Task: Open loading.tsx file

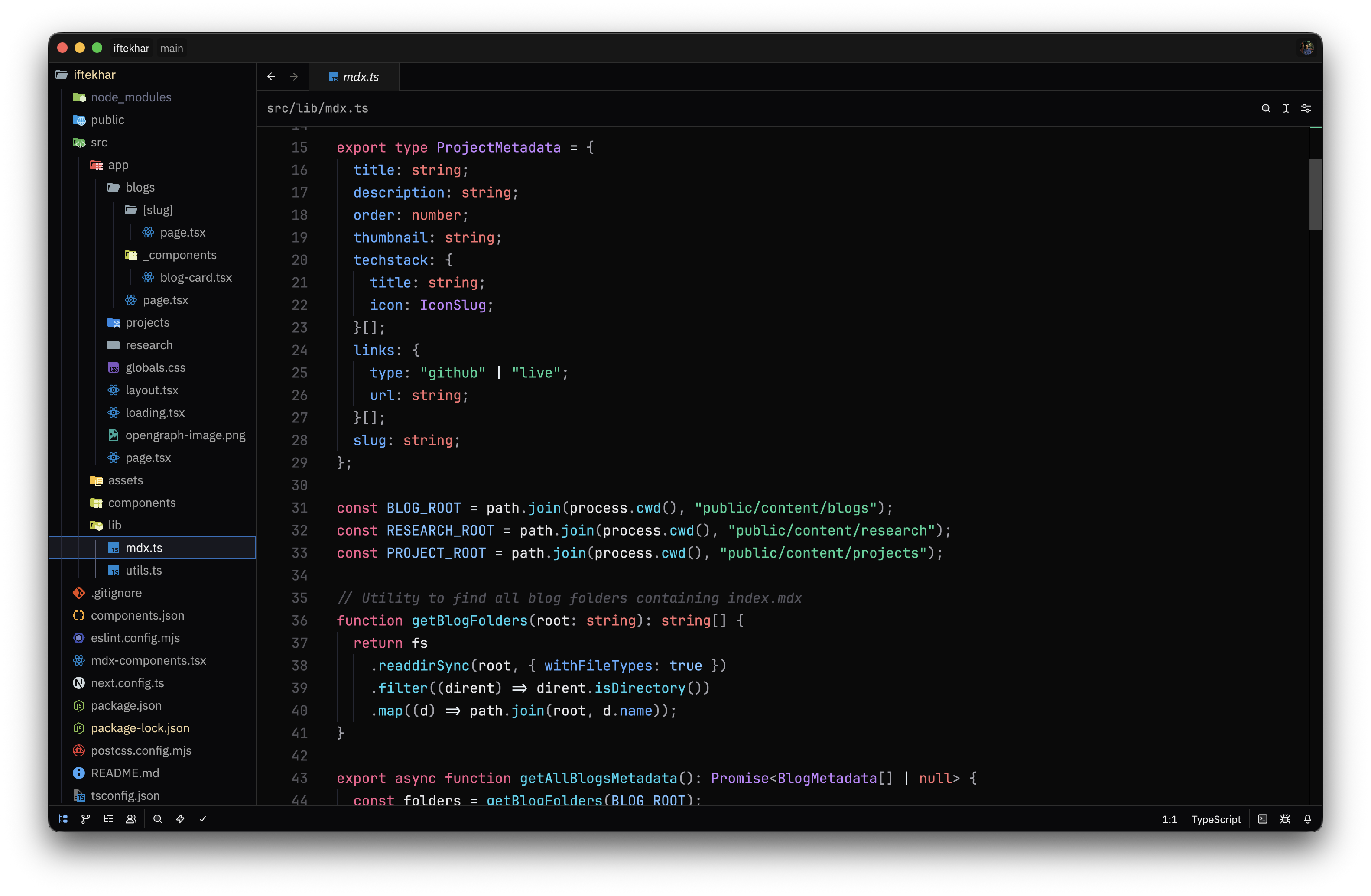Action: pyautogui.click(x=152, y=412)
